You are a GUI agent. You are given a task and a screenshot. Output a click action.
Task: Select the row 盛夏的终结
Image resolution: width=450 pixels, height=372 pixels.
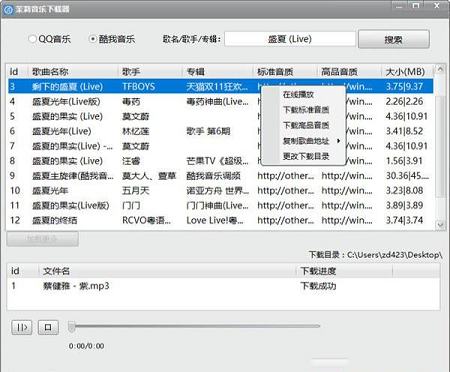coord(221,220)
